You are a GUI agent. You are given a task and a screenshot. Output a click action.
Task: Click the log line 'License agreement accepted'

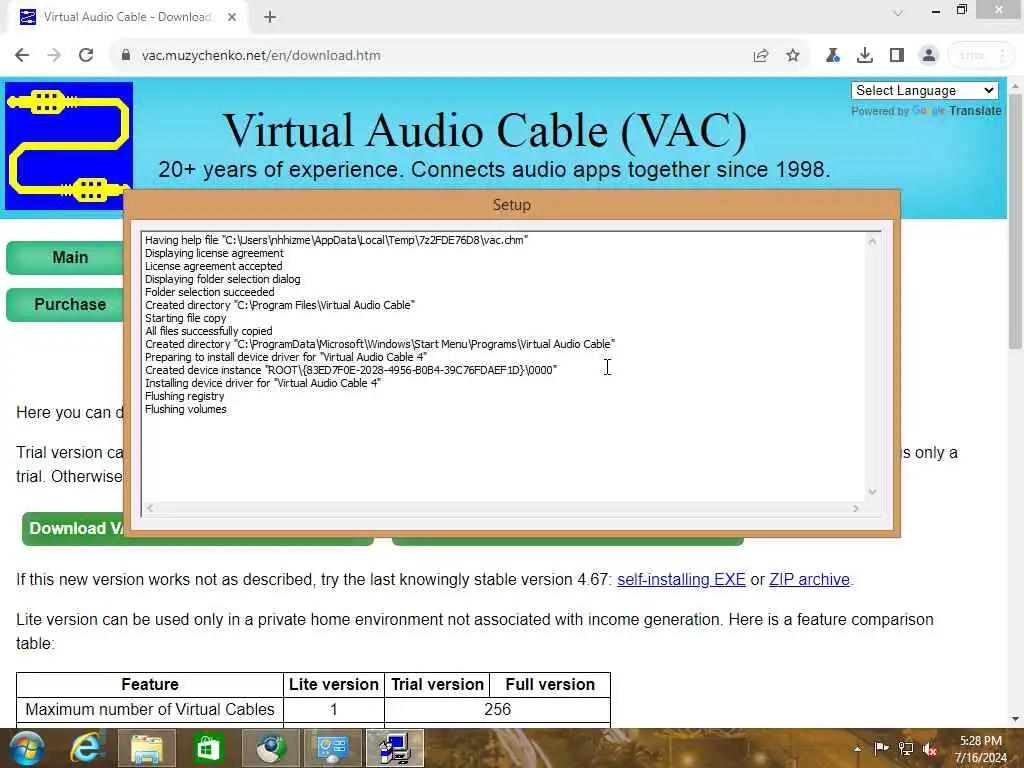pos(214,266)
